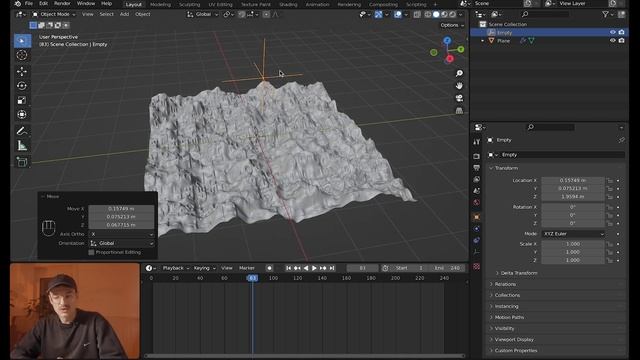Toggle auto keying record button
The height and width of the screenshot is (360, 640).
coord(269,268)
